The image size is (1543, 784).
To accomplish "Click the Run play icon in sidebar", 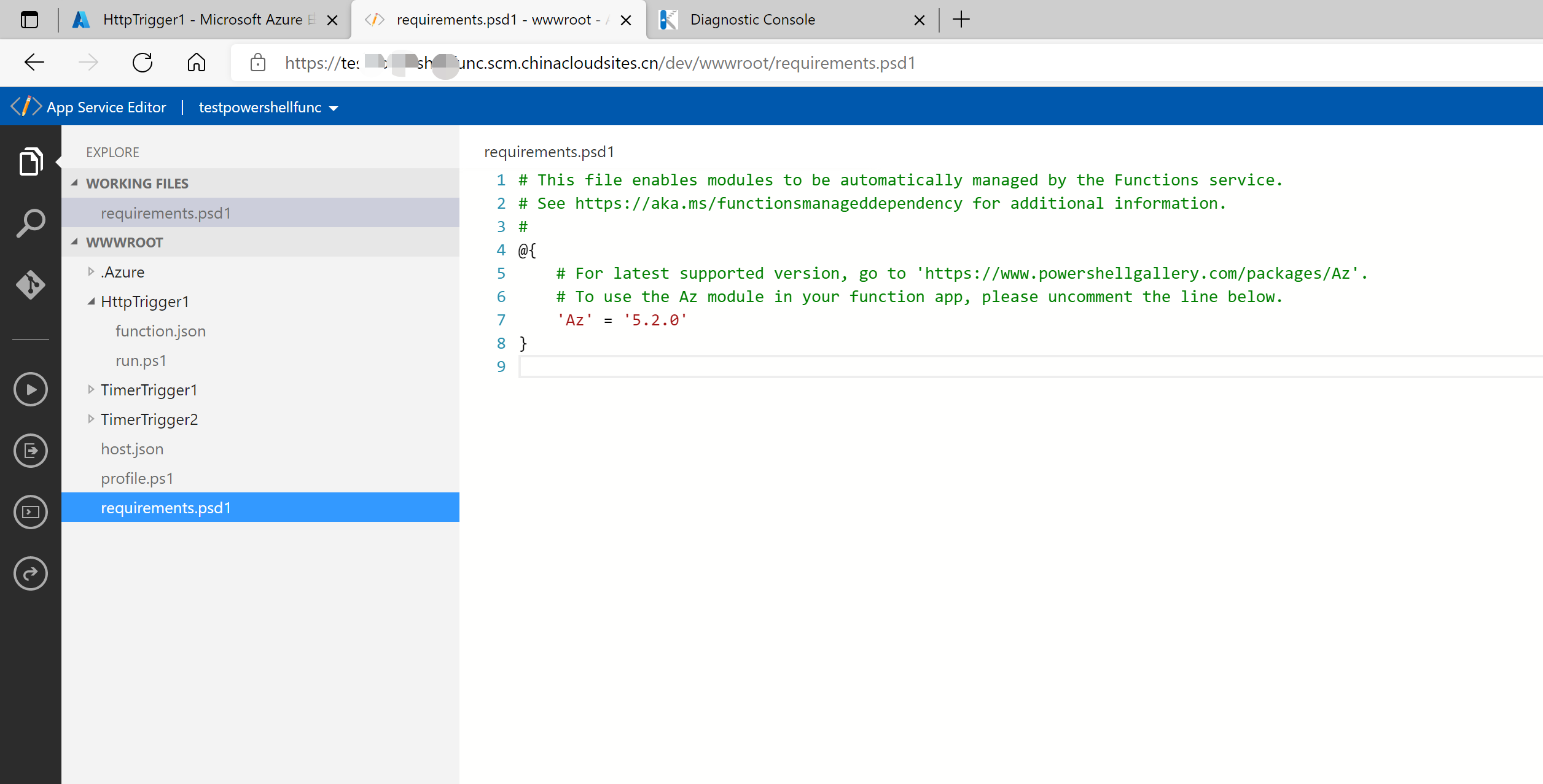I will pos(31,389).
